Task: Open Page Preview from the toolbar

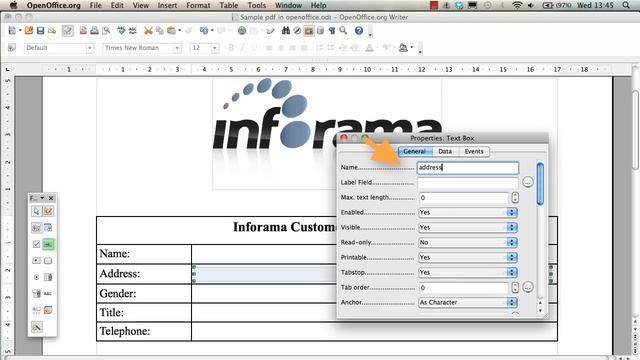Action: click(x=106, y=31)
